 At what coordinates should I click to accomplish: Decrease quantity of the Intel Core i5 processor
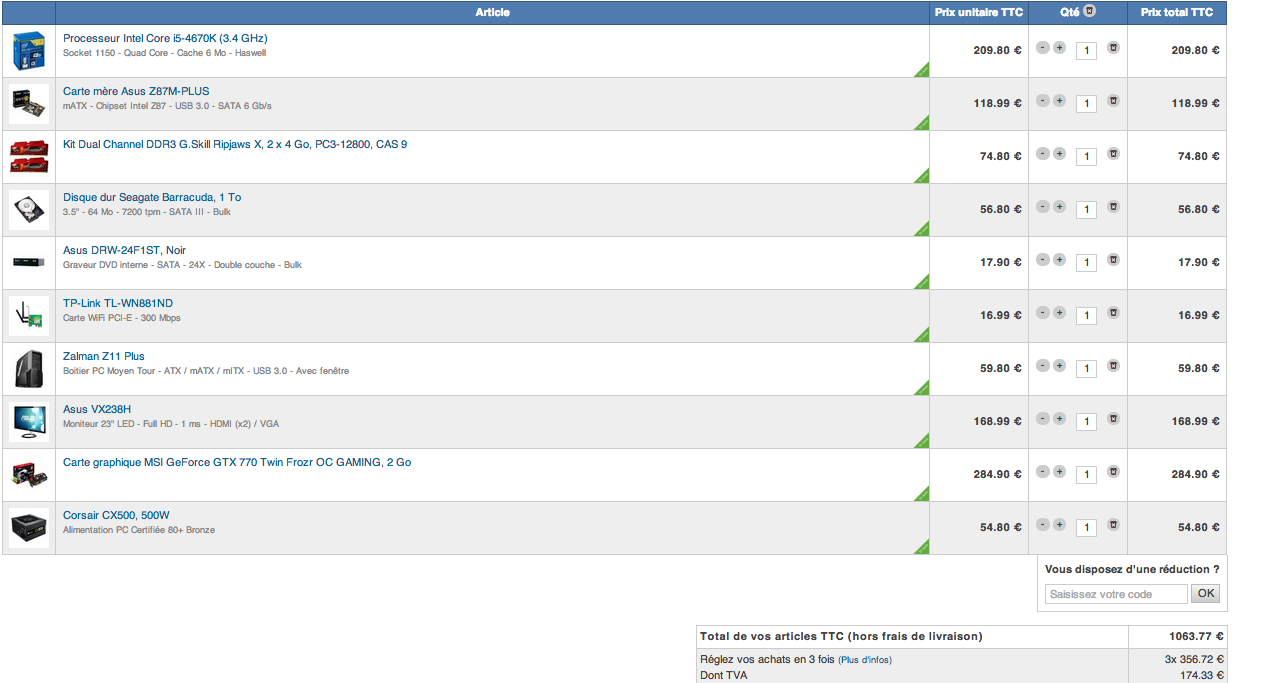coord(1043,48)
